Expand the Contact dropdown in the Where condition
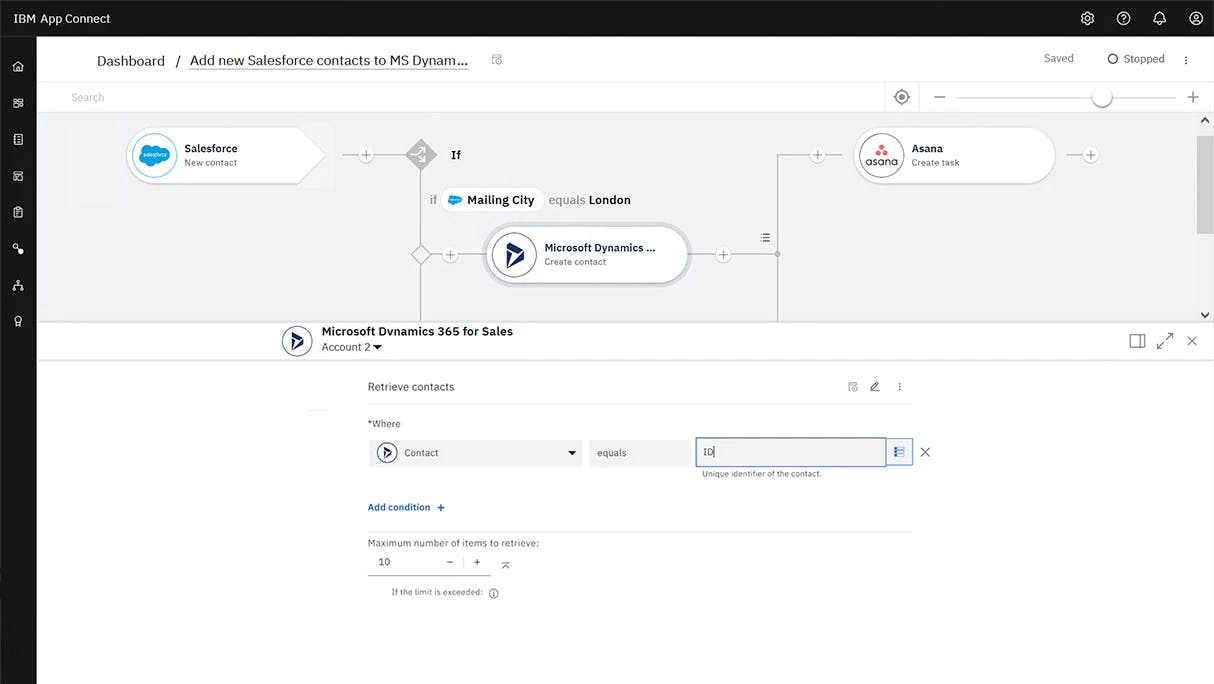1214x684 pixels. pos(572,452)
